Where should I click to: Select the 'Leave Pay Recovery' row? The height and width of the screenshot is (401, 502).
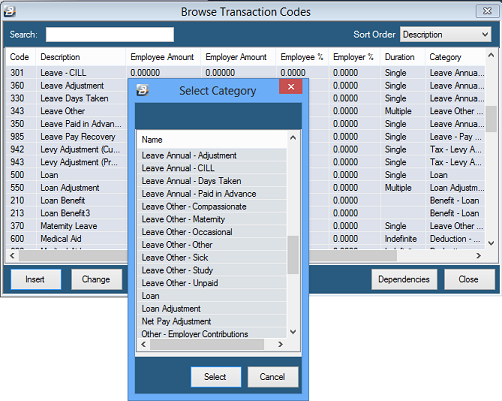coord(67,137)
